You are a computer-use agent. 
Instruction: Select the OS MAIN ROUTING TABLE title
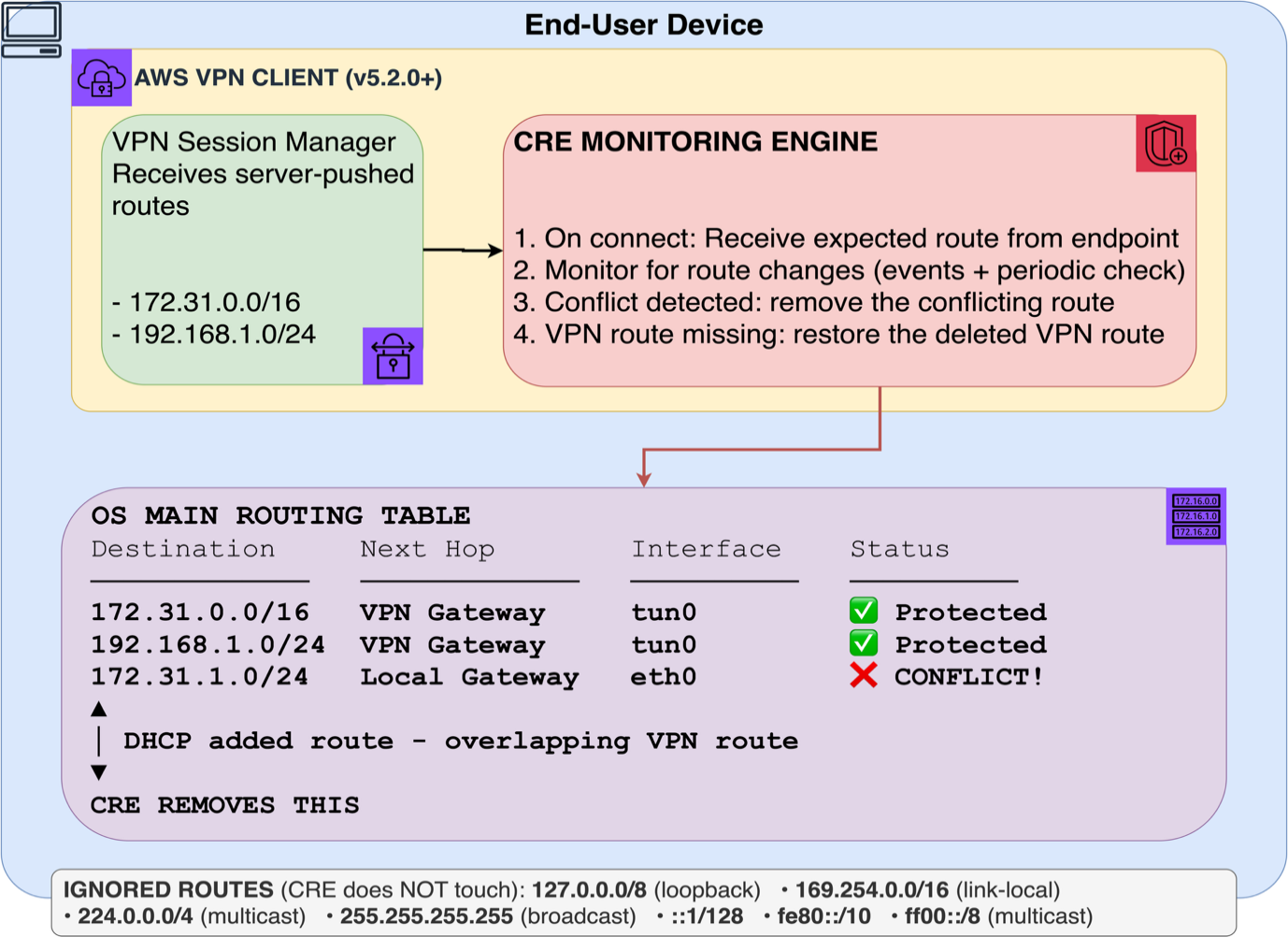(280, 515)
